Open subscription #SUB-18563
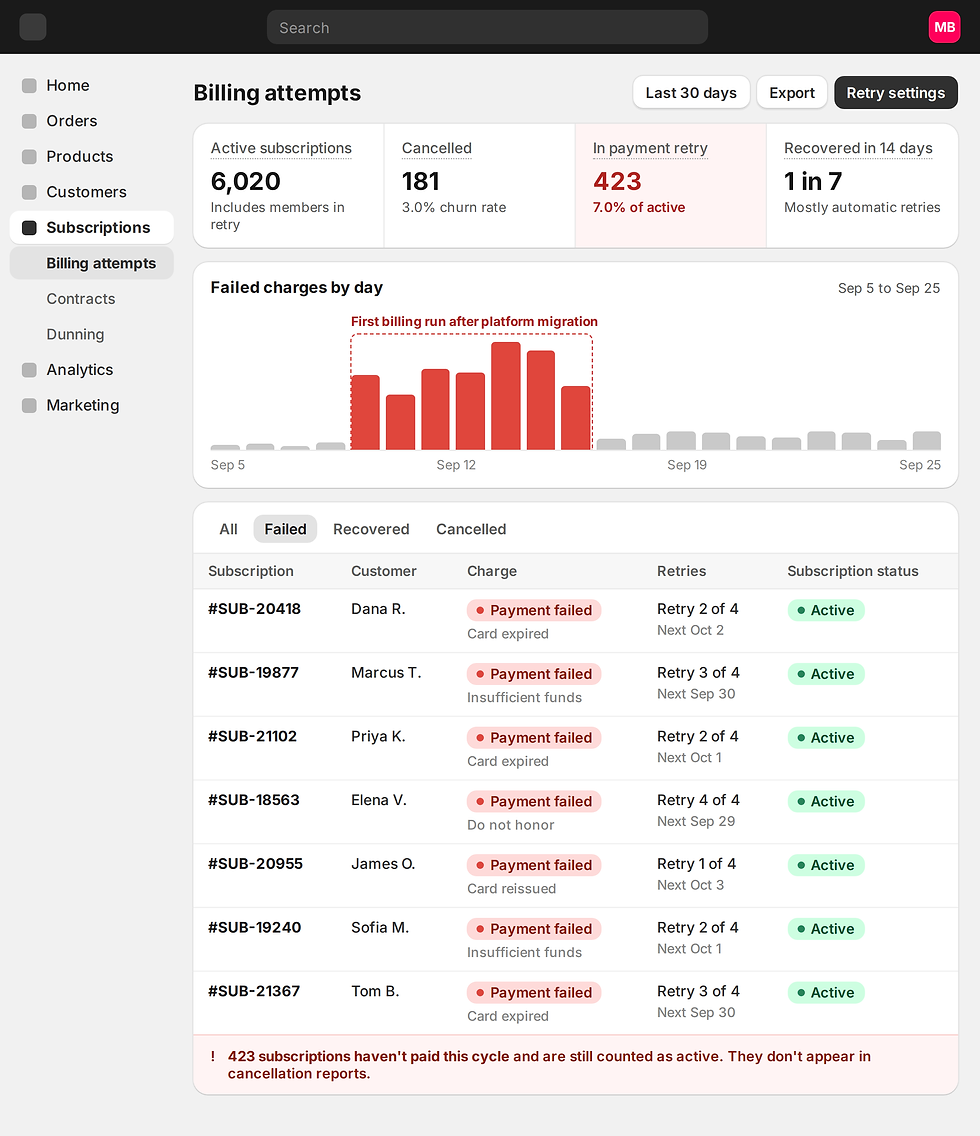The width and height of the screenshot is (980, 1136). [x=254, y=800]
